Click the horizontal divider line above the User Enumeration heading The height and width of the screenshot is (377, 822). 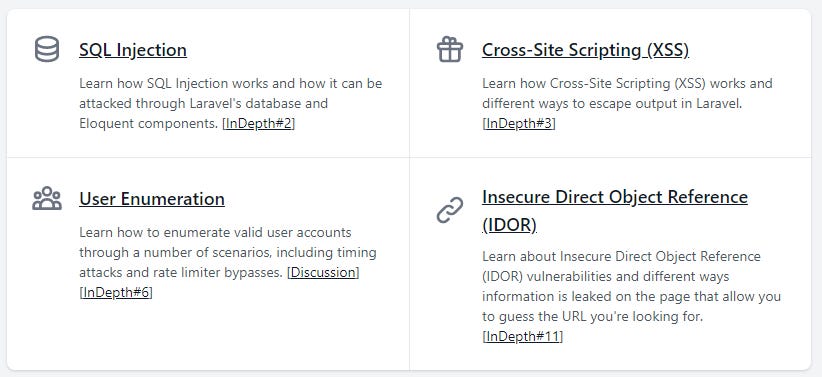tap(208, 157)
